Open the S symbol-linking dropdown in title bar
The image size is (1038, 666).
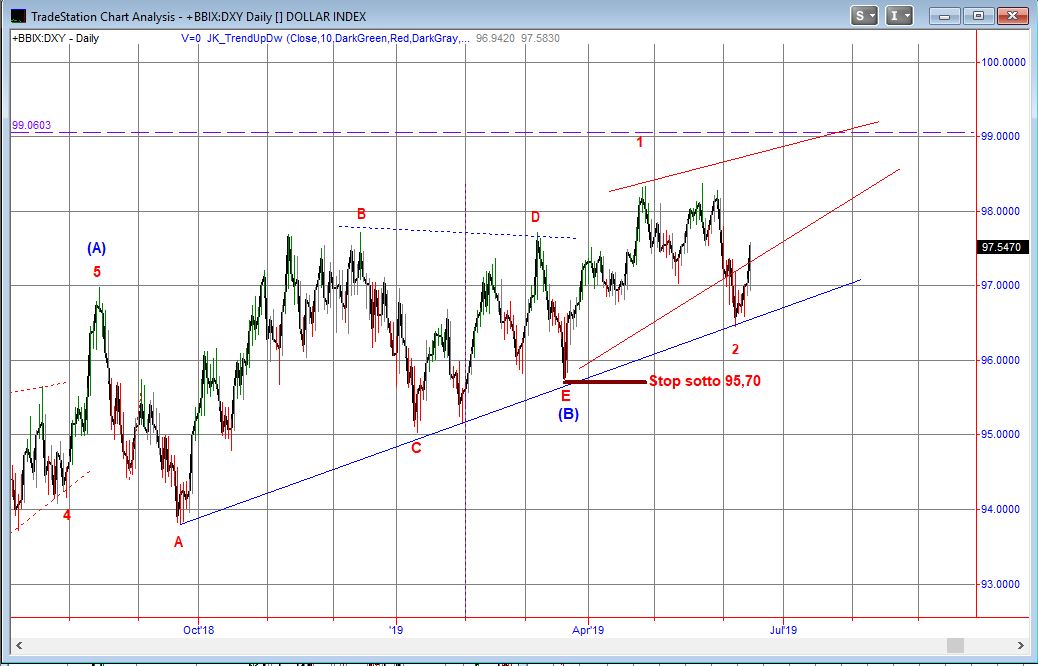coord(865,16)
